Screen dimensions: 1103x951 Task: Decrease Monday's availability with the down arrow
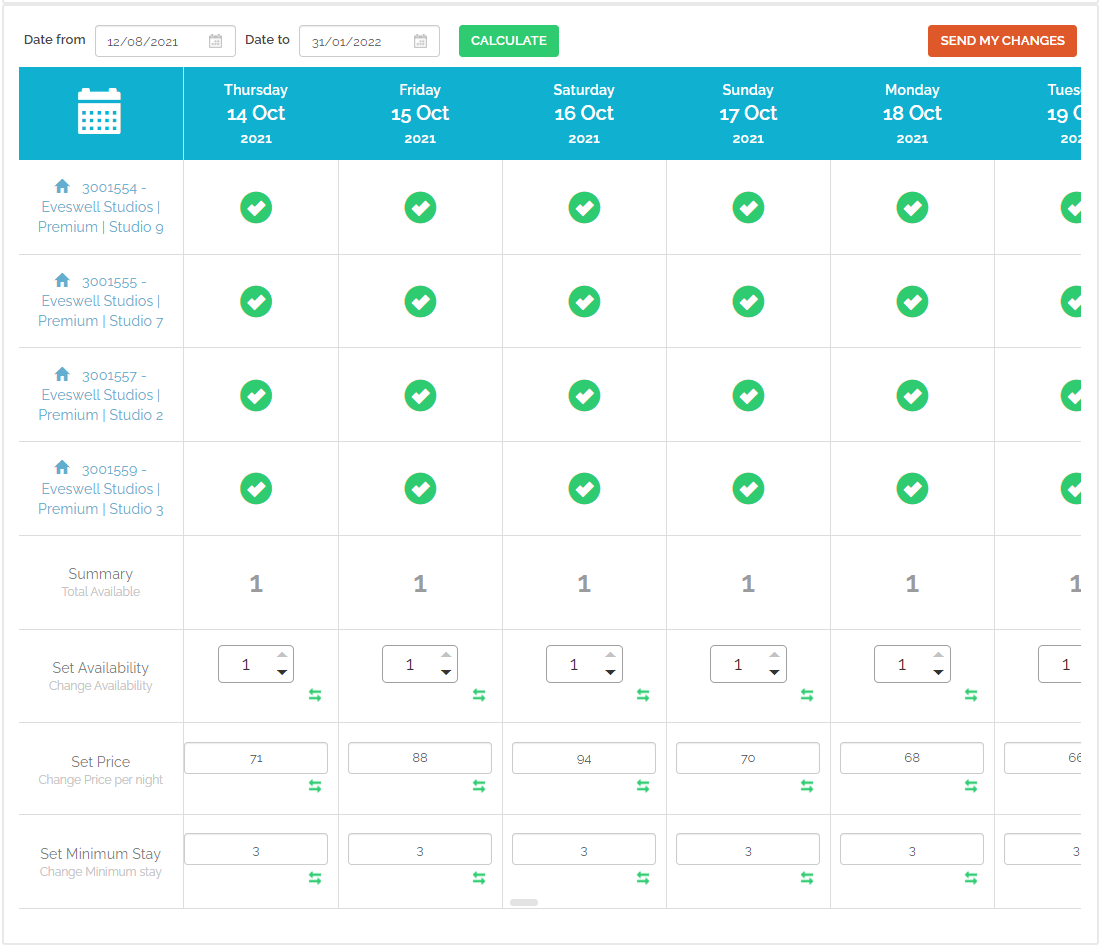coord(938,673)
